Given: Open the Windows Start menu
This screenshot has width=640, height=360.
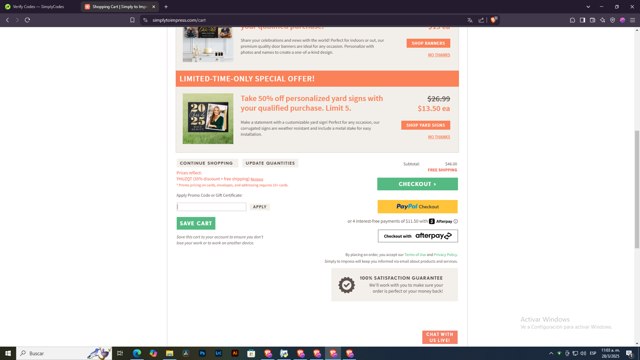Looking at the screenshot, I should [x=8, y=353].
